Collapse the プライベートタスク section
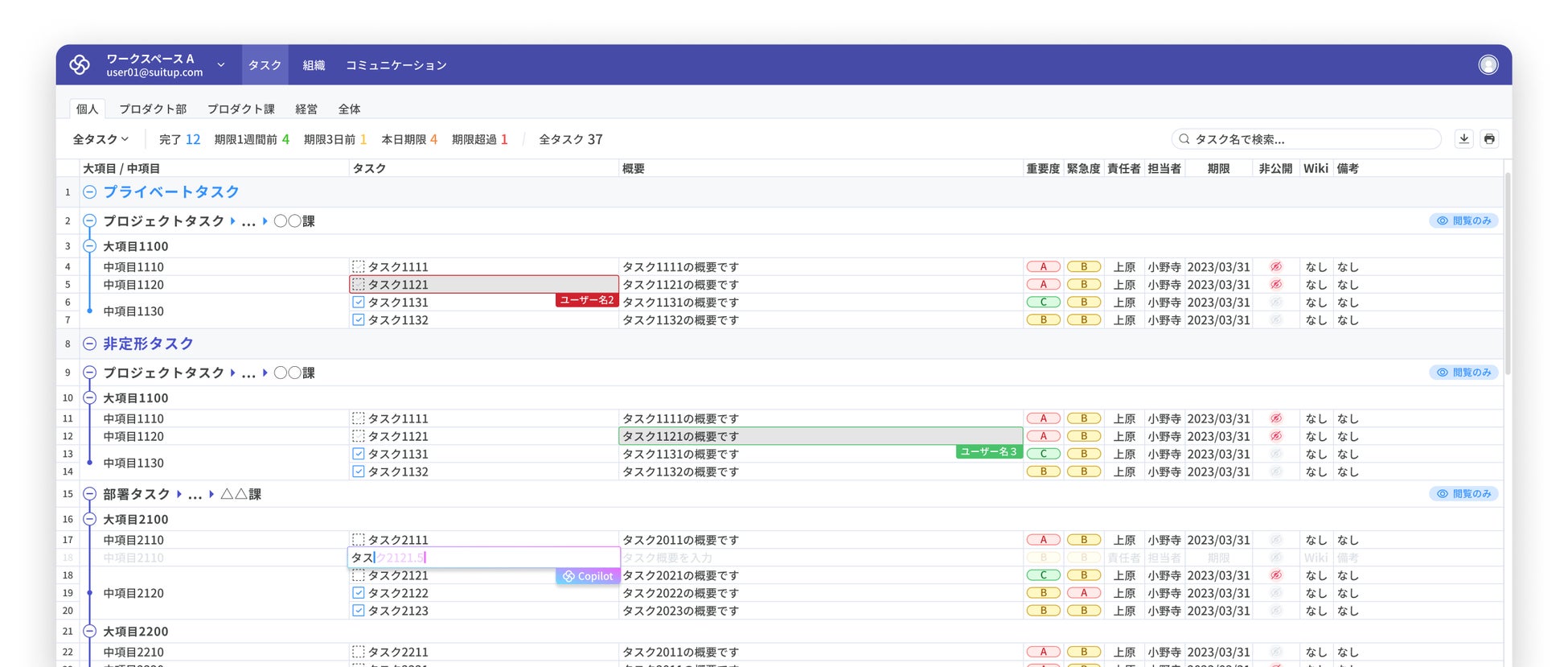Viewport: 1568px width, 667px height. click(90, 192)
